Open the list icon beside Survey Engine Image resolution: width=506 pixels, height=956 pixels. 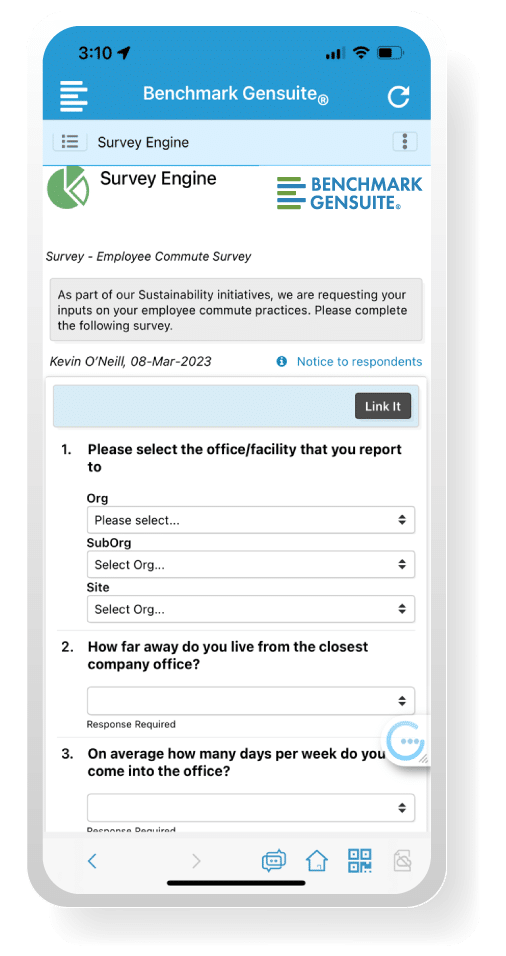point(70,142)
